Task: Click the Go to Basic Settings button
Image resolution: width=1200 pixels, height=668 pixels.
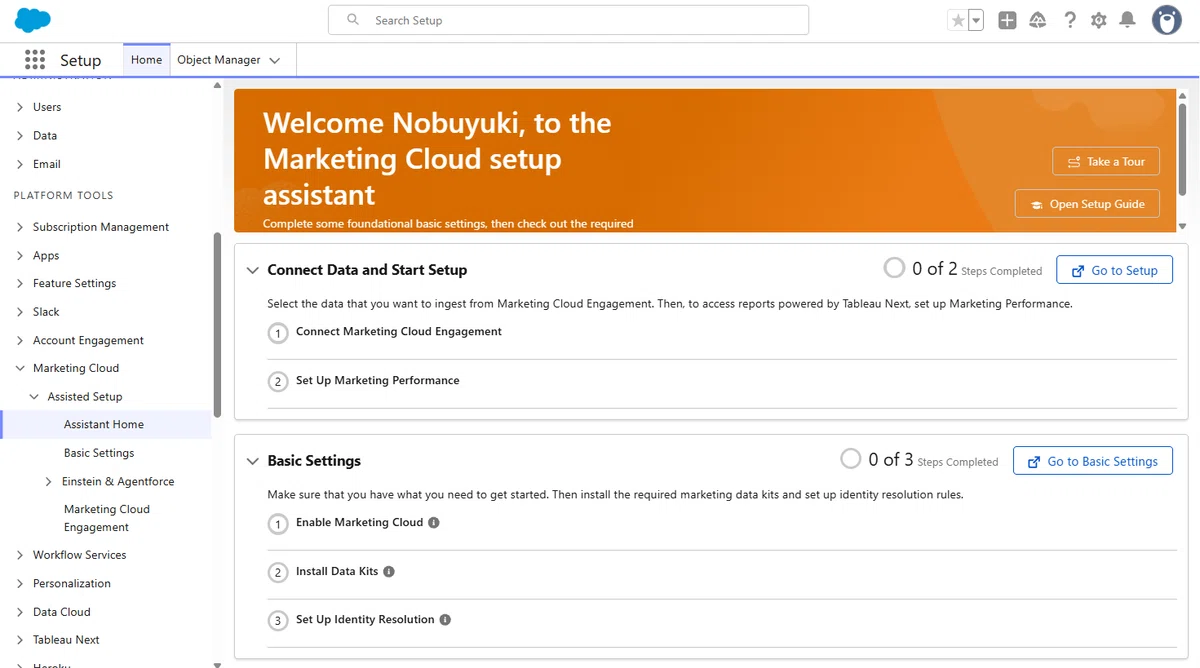Action: [1093, 461]
